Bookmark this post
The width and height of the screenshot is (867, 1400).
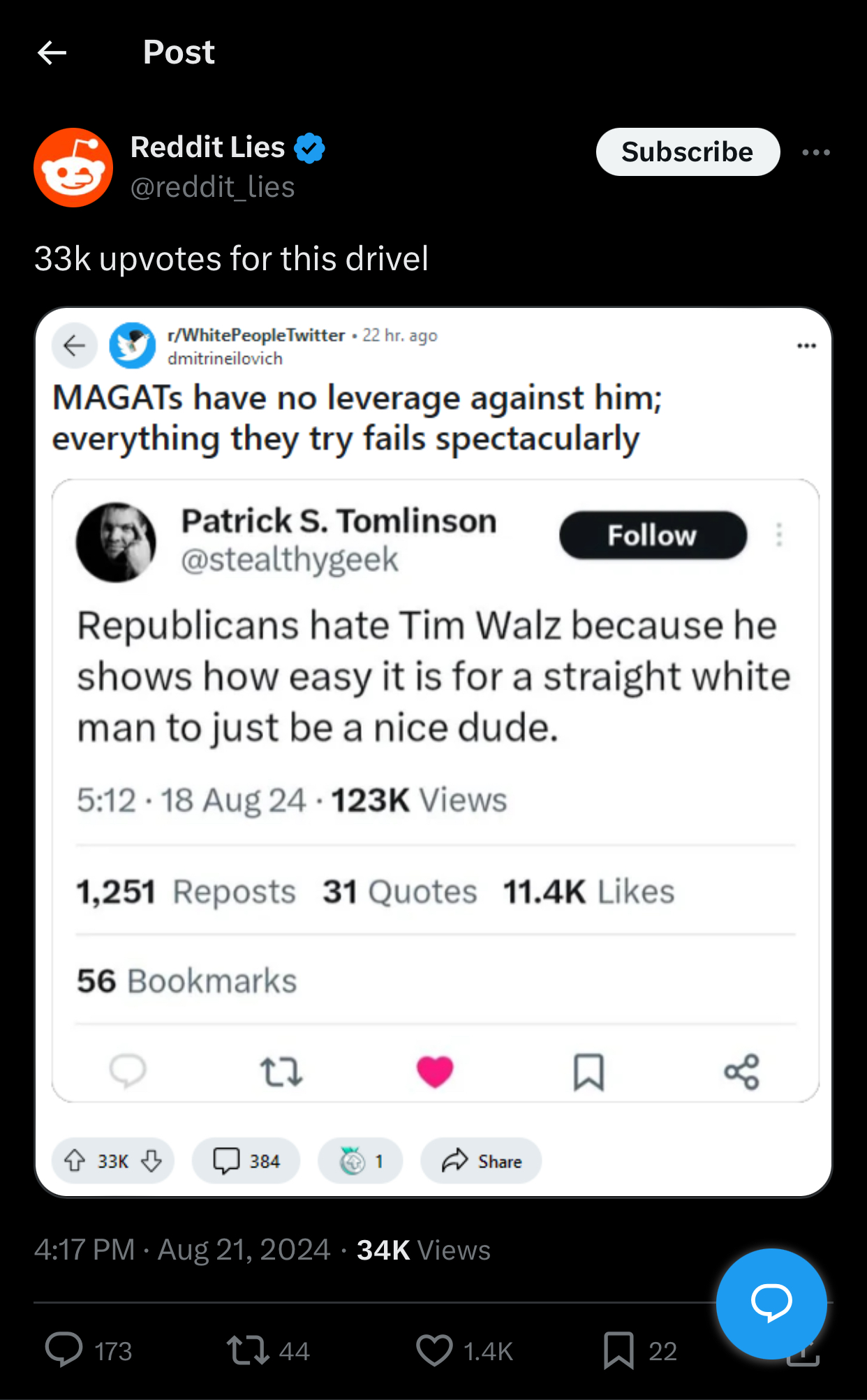pyautogui.click(x=618, y=1349)
